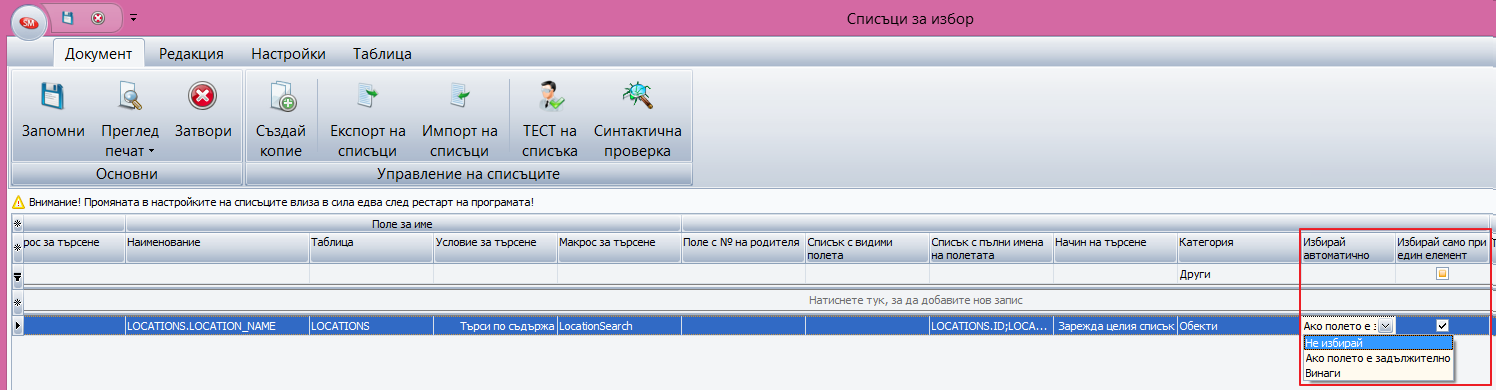Click the Начин на търсене column header

(1115, 248)
